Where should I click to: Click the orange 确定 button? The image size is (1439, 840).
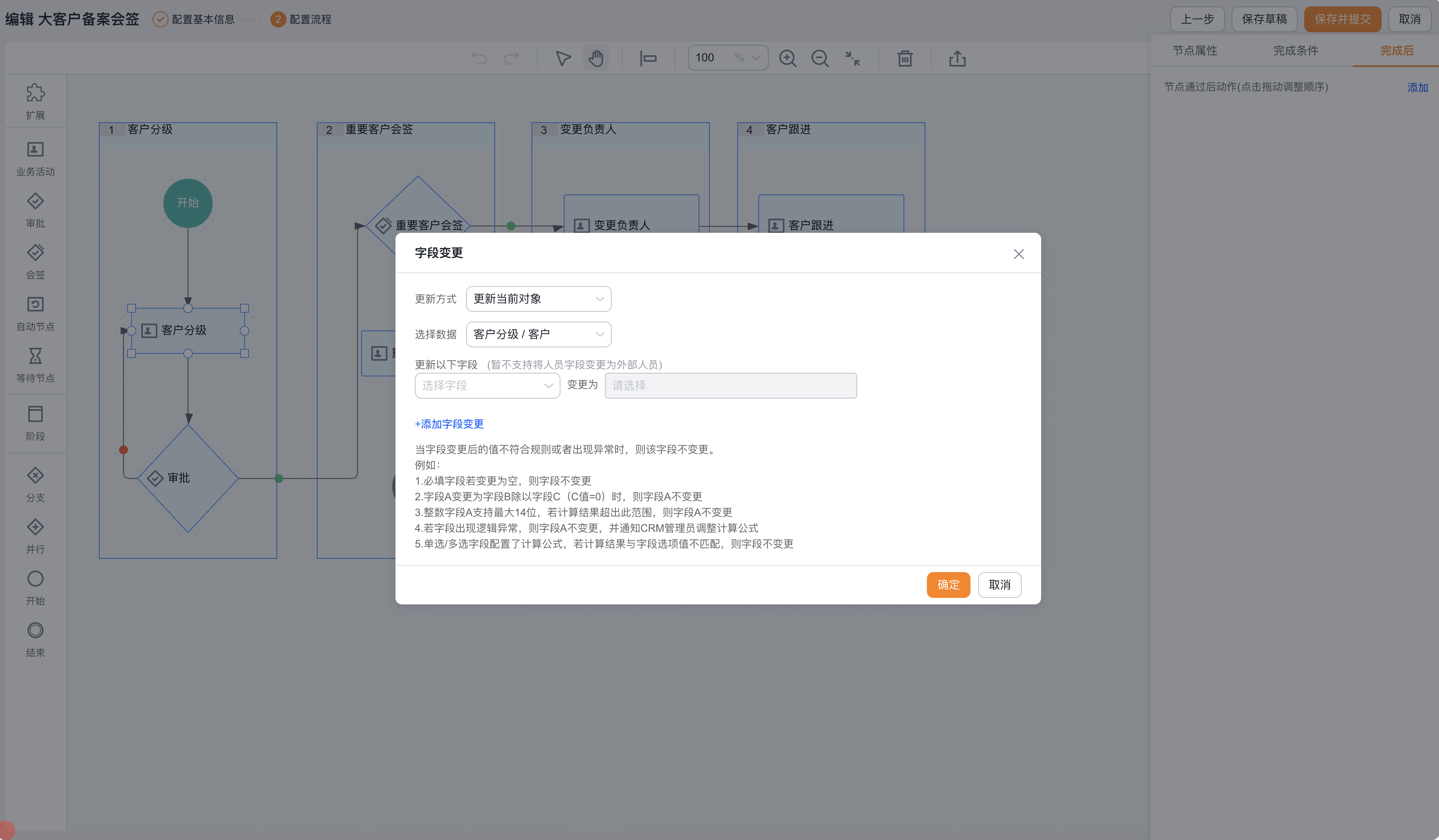pos(948,585)
